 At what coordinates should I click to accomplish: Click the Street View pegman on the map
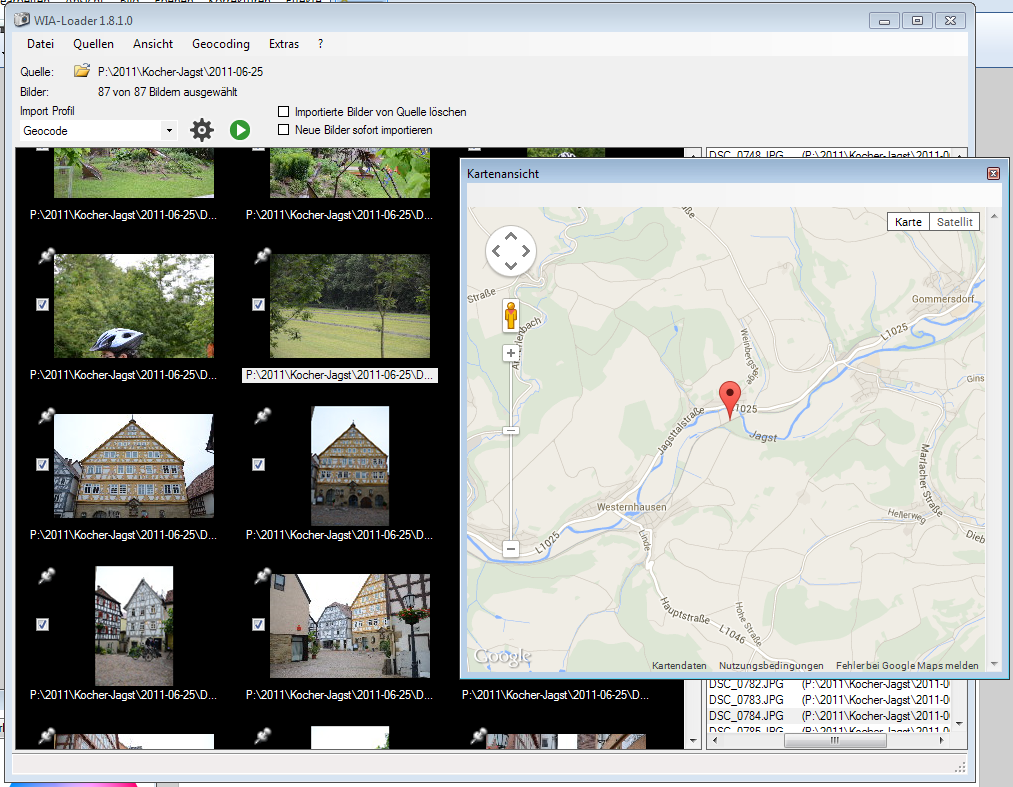511,316
